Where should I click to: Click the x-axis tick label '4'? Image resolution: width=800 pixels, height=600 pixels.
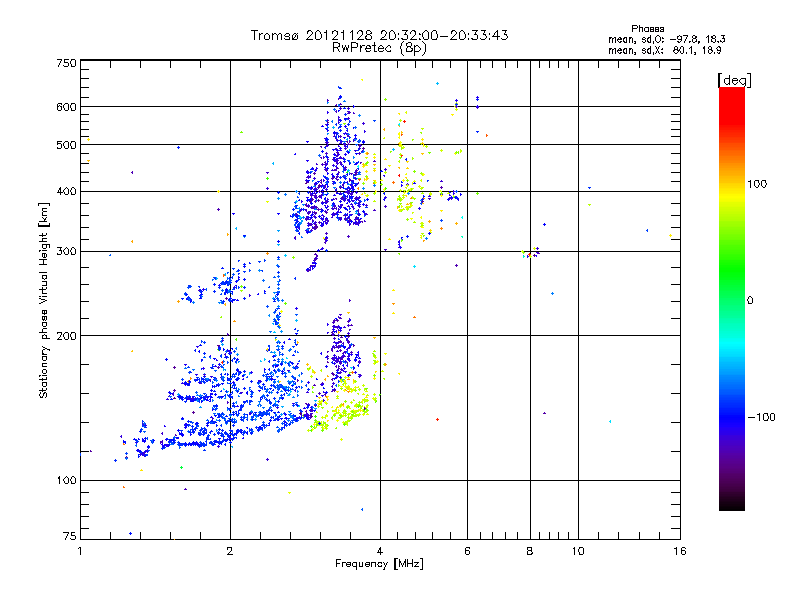pos(380,551)
